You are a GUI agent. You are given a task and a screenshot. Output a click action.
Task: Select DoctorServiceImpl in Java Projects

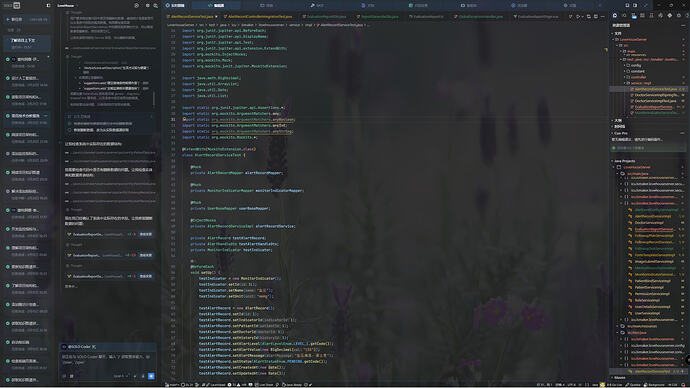649,223
